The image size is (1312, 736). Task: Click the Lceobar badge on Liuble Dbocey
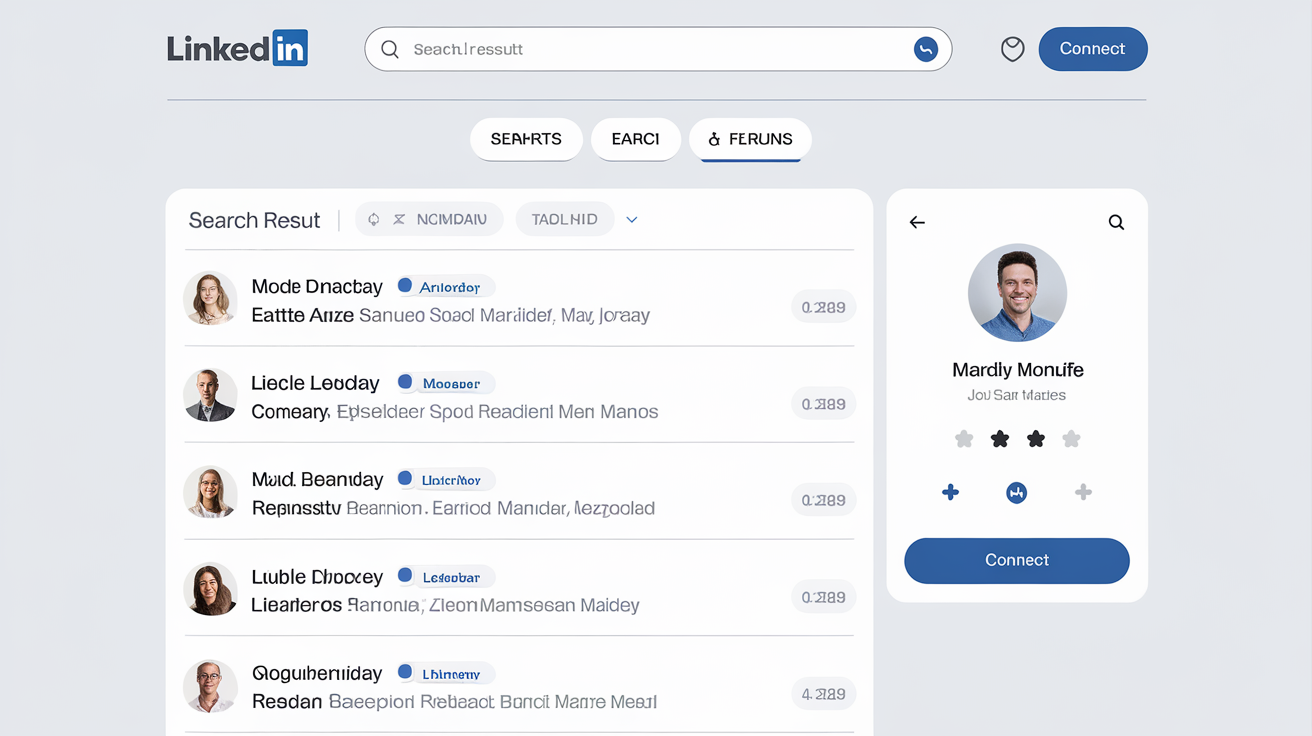445,577
